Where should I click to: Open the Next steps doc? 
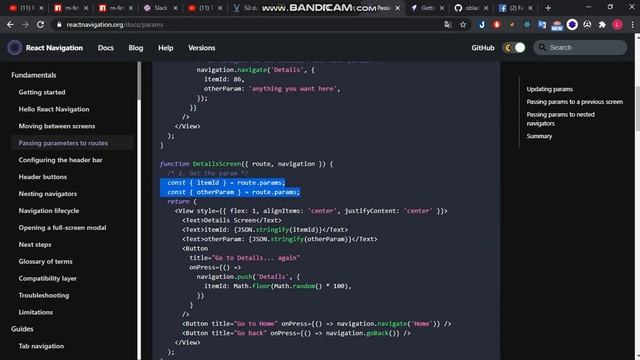35,244
